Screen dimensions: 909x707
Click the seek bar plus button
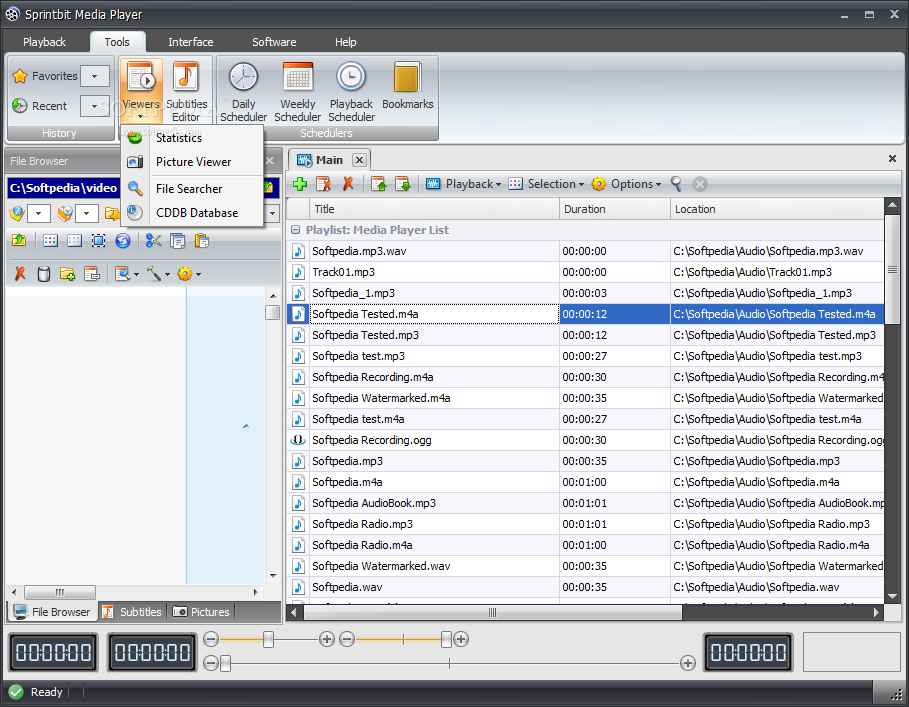tap(688, 663)
